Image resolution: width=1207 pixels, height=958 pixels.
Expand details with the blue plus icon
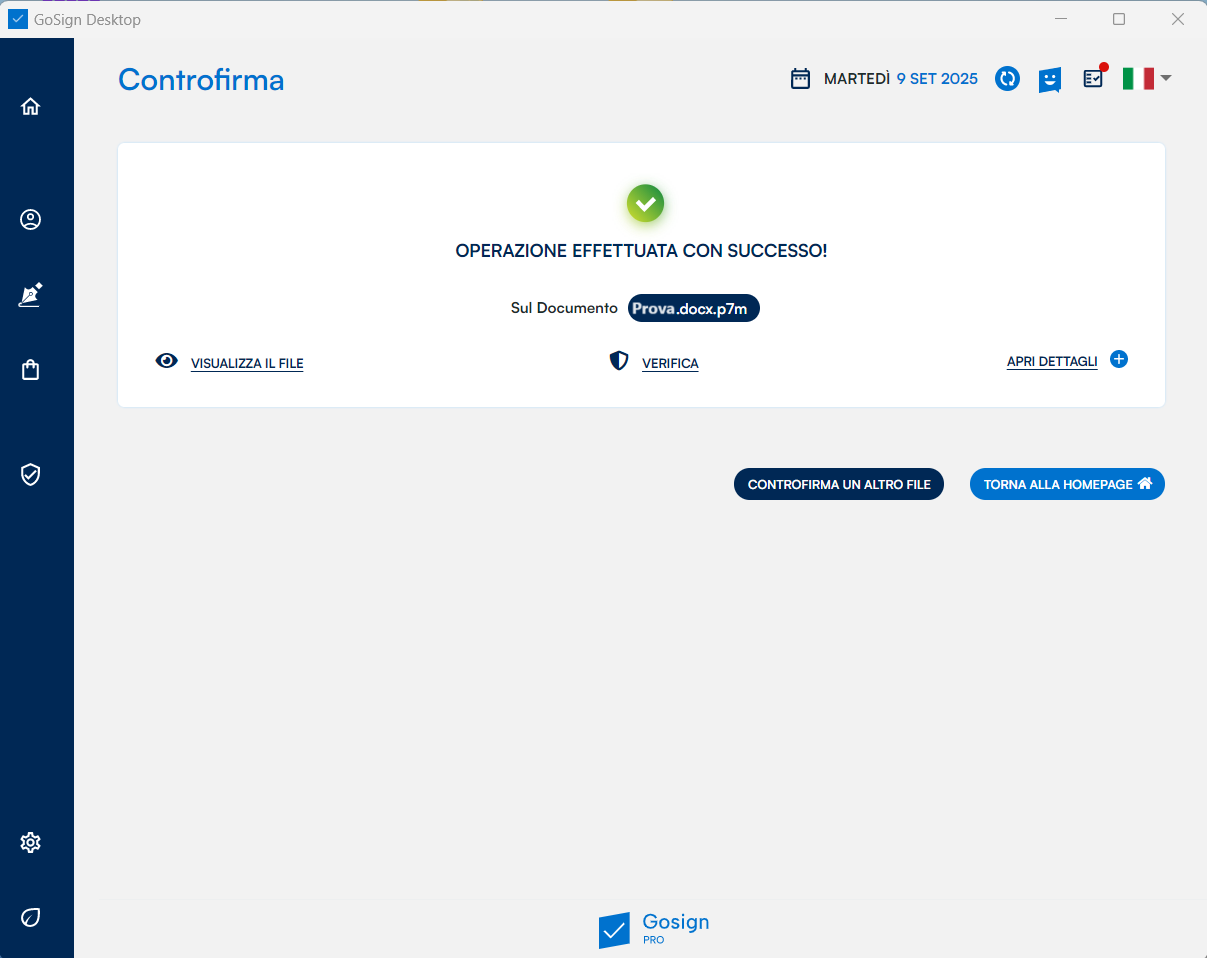1119,360
